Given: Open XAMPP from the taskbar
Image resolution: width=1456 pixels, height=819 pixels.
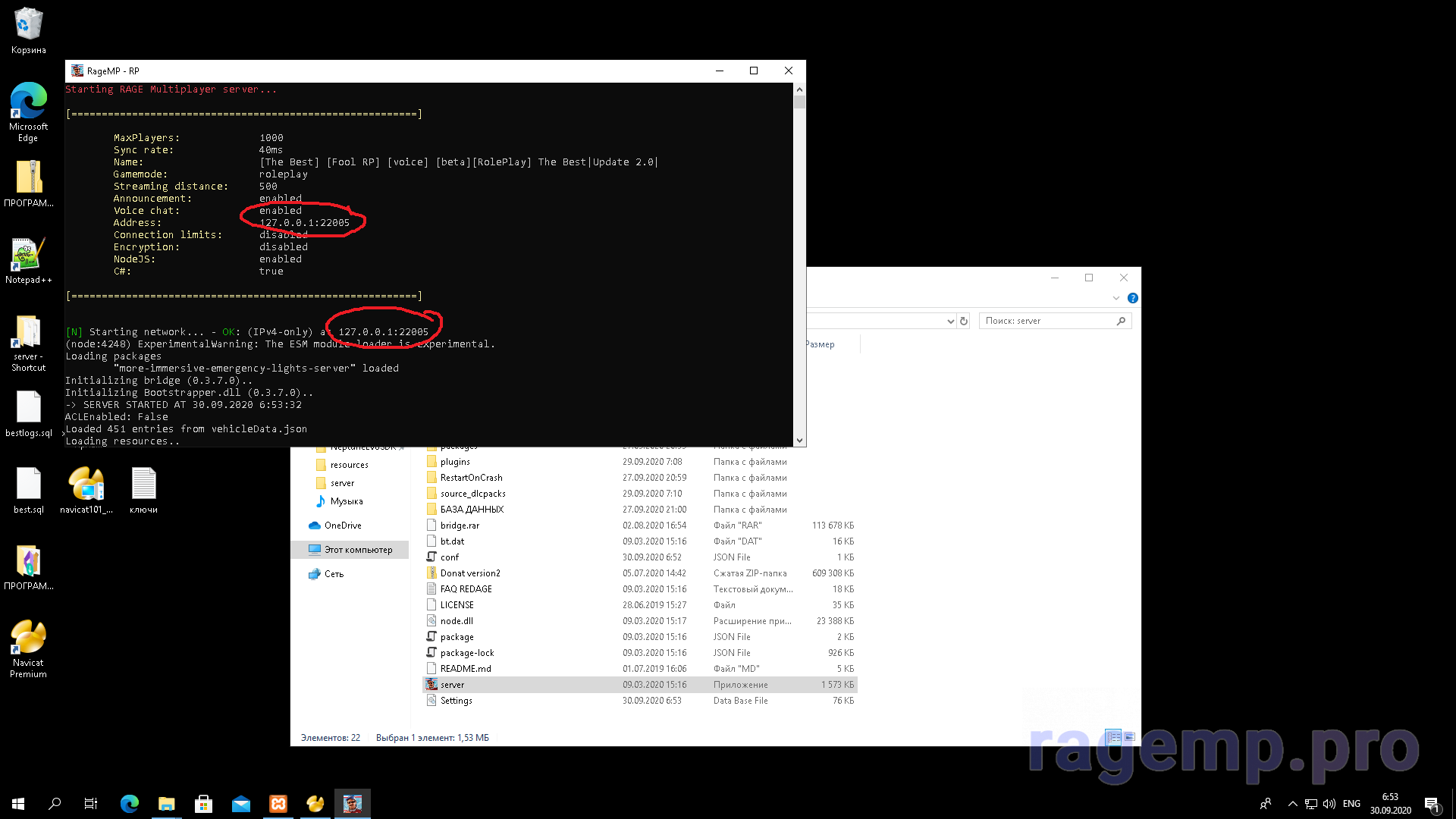Looking at the screenshot, I should pos(278,804).
